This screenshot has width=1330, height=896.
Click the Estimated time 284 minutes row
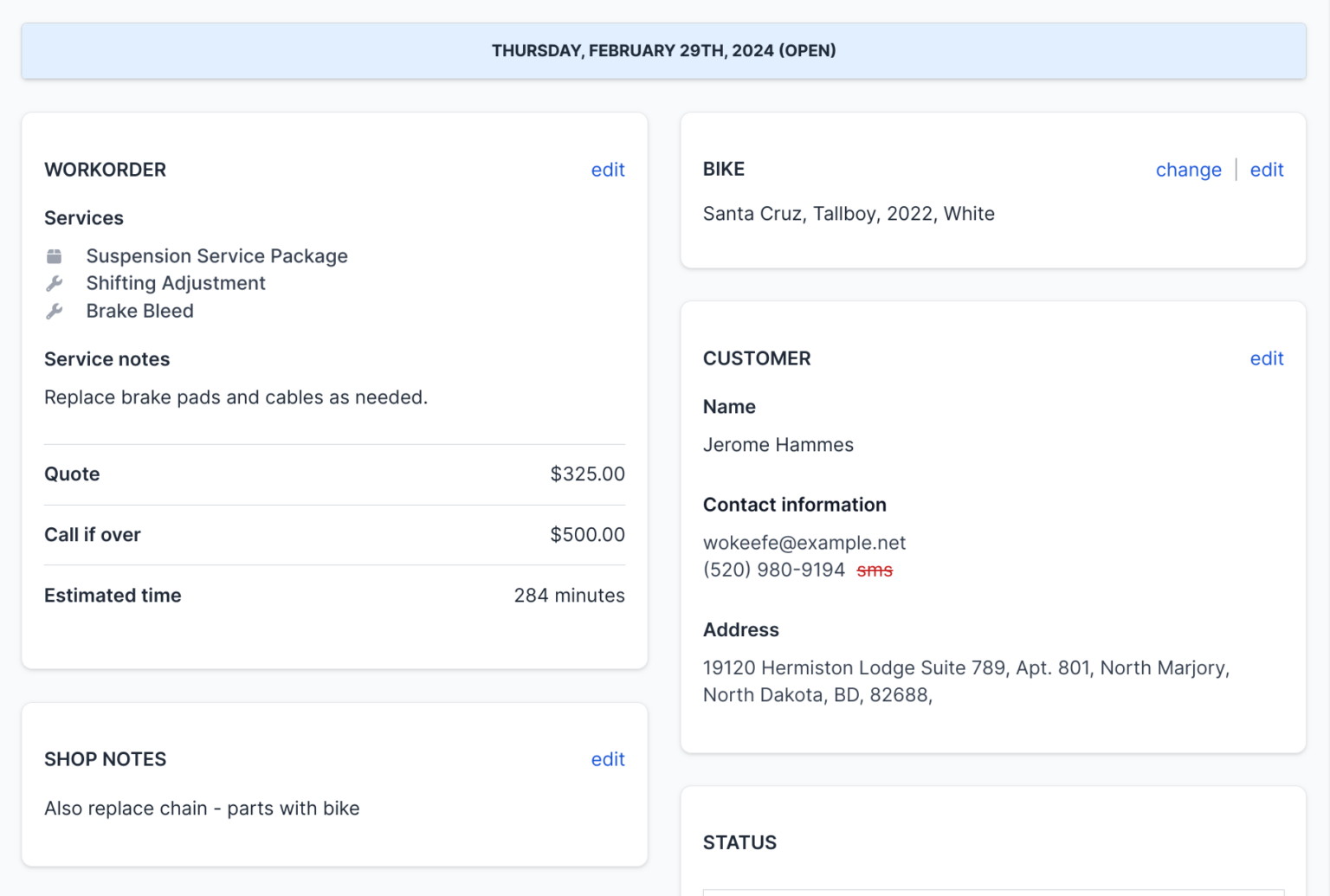(x=569, y=596)
